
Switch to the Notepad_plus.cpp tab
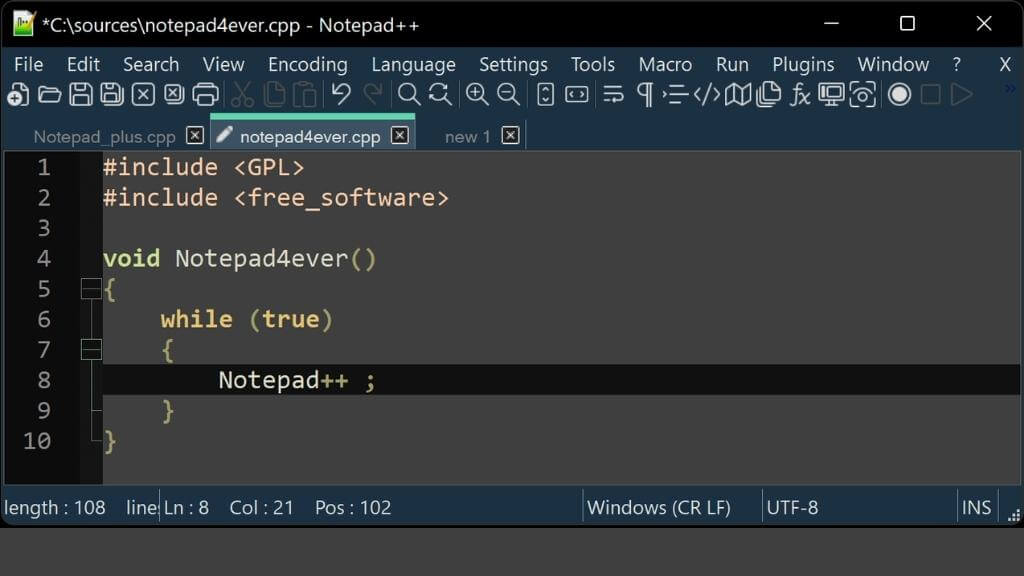pos(104,137)
